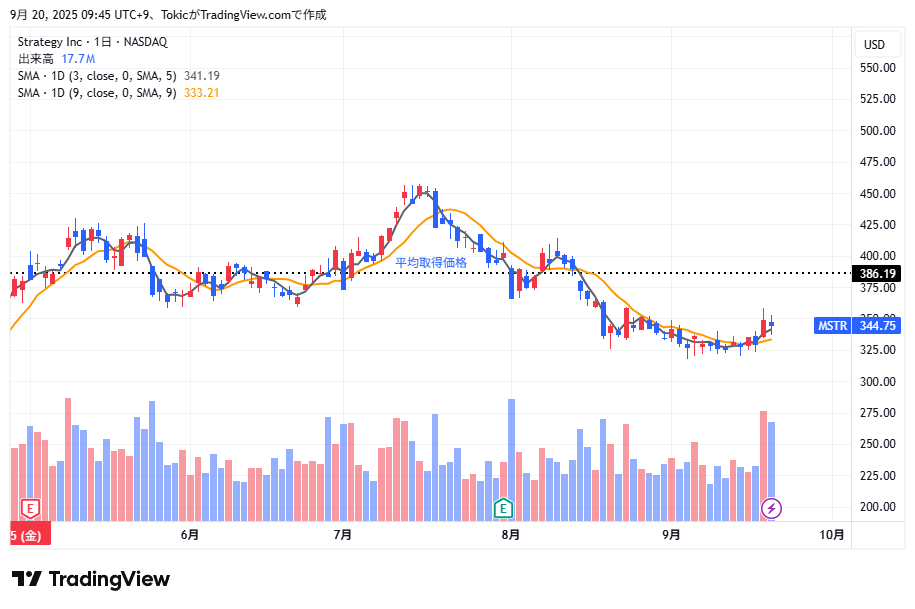Click the red date label 5 (金)
The image size is (915, 609).
point(30,535)
